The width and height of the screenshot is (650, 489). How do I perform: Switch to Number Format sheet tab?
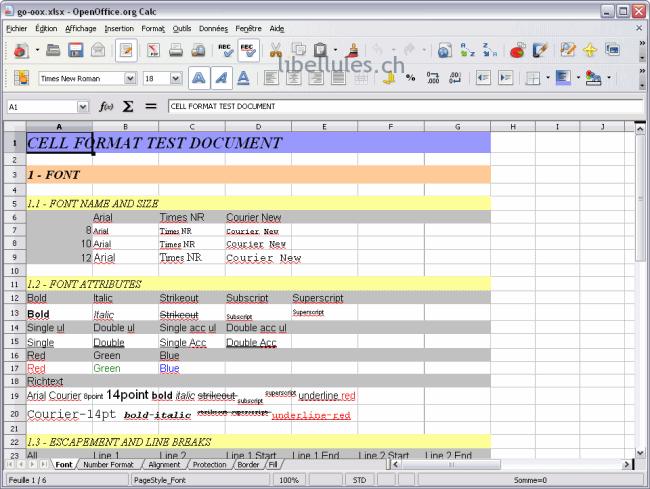(108, 465)
